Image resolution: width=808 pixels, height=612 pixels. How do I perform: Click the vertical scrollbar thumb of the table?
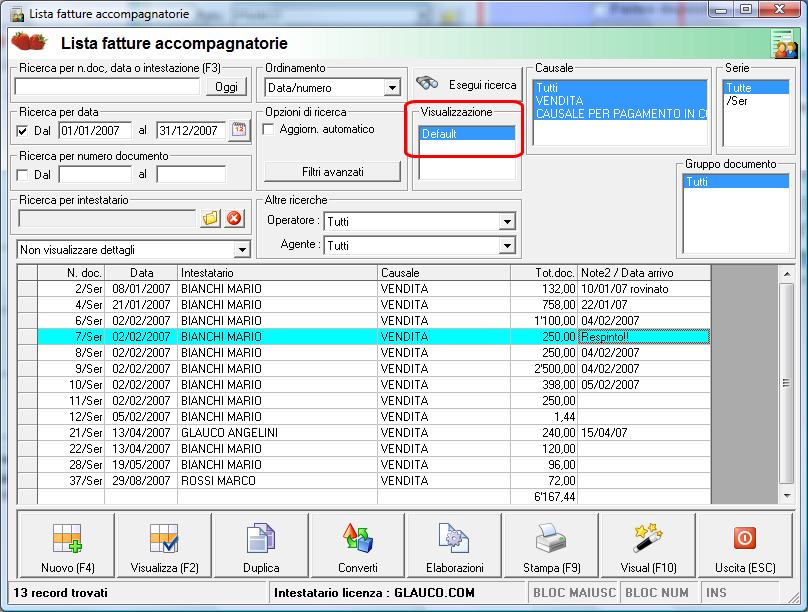(x=786, y=383)
